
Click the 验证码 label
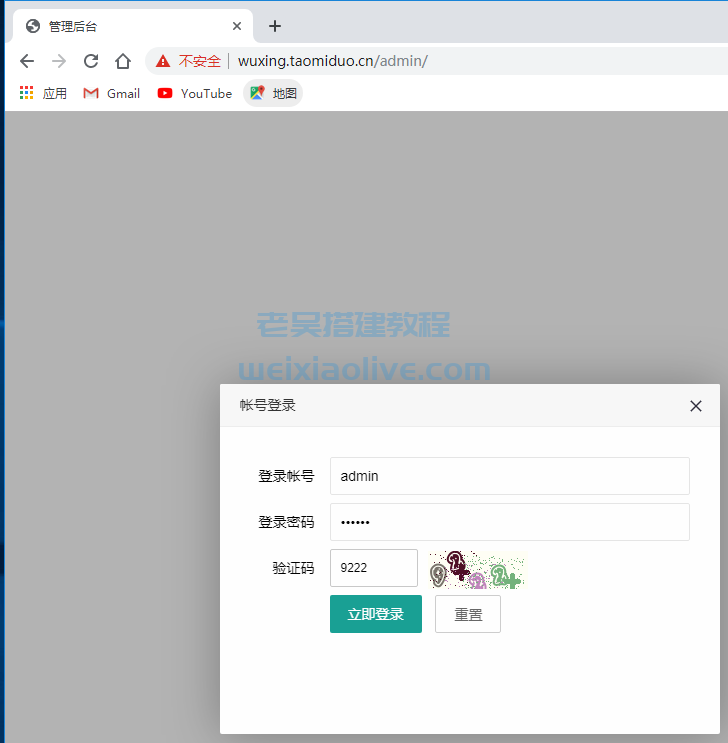(x=293, y=568)
